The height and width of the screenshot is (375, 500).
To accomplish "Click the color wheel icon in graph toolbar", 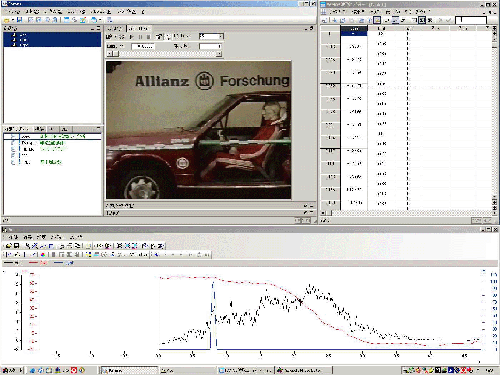I will tap(43, 255).
